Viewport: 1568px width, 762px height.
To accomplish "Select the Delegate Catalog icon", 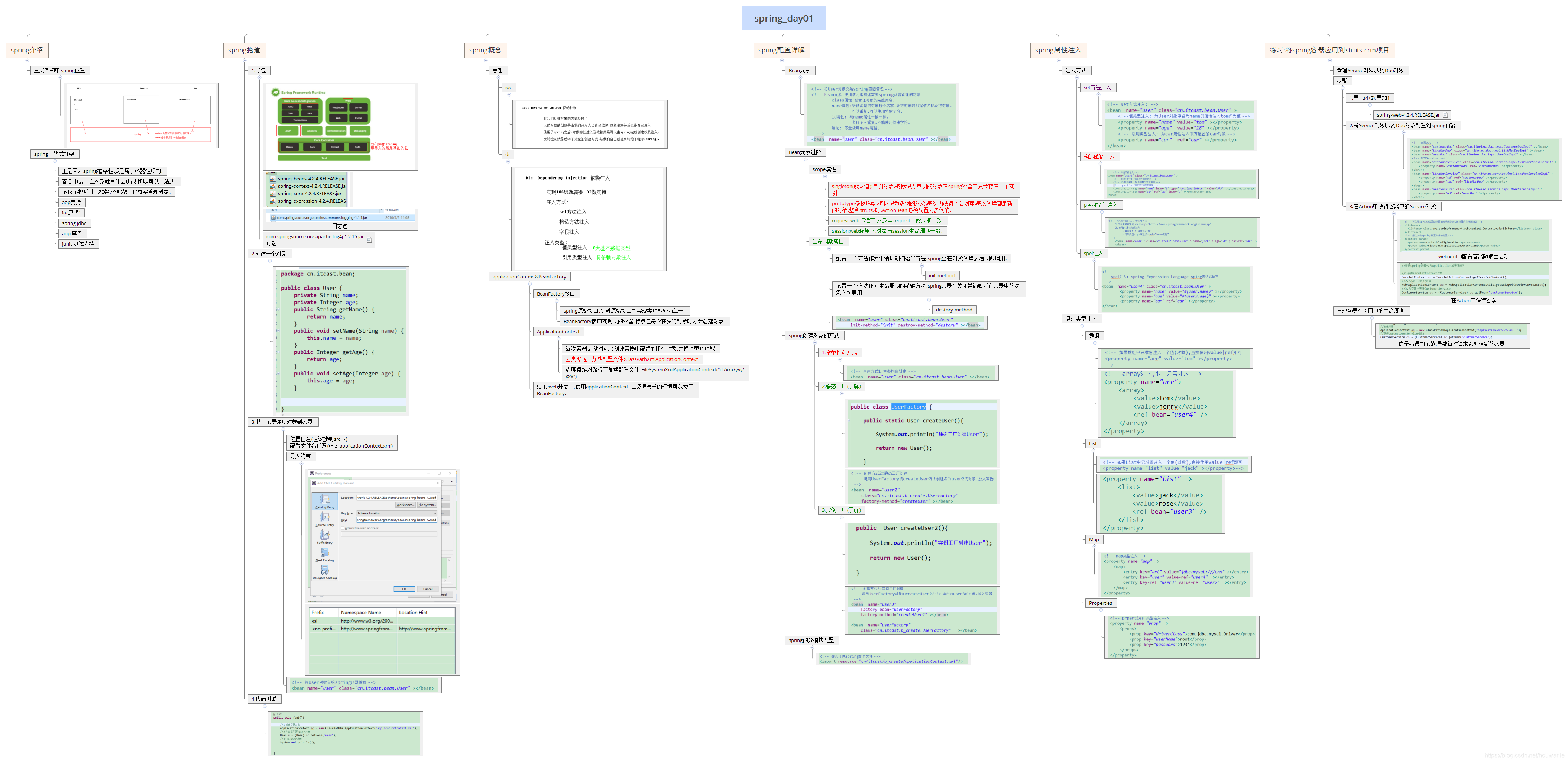I will pos(324,570).
